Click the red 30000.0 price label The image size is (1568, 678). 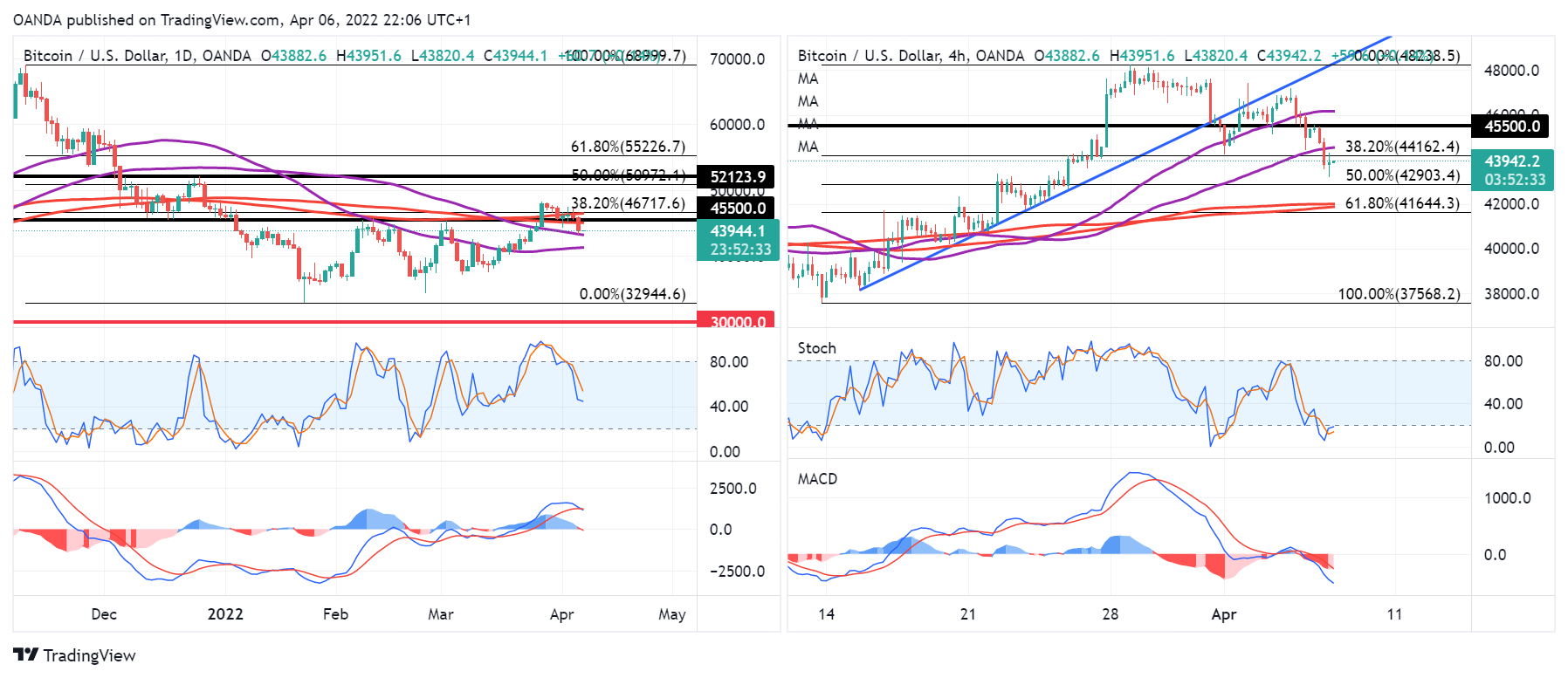pyautogui.click(x=738, y=322)
